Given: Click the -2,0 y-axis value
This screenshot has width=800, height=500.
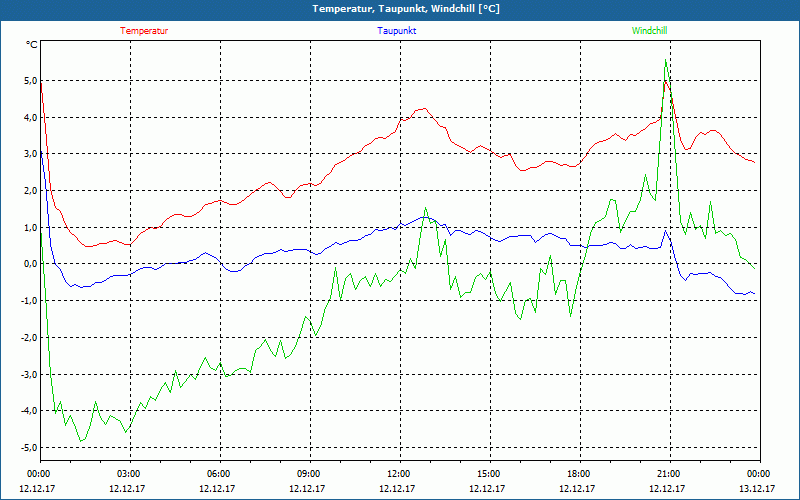Looking at the screenshot, I should pos(29,338).
